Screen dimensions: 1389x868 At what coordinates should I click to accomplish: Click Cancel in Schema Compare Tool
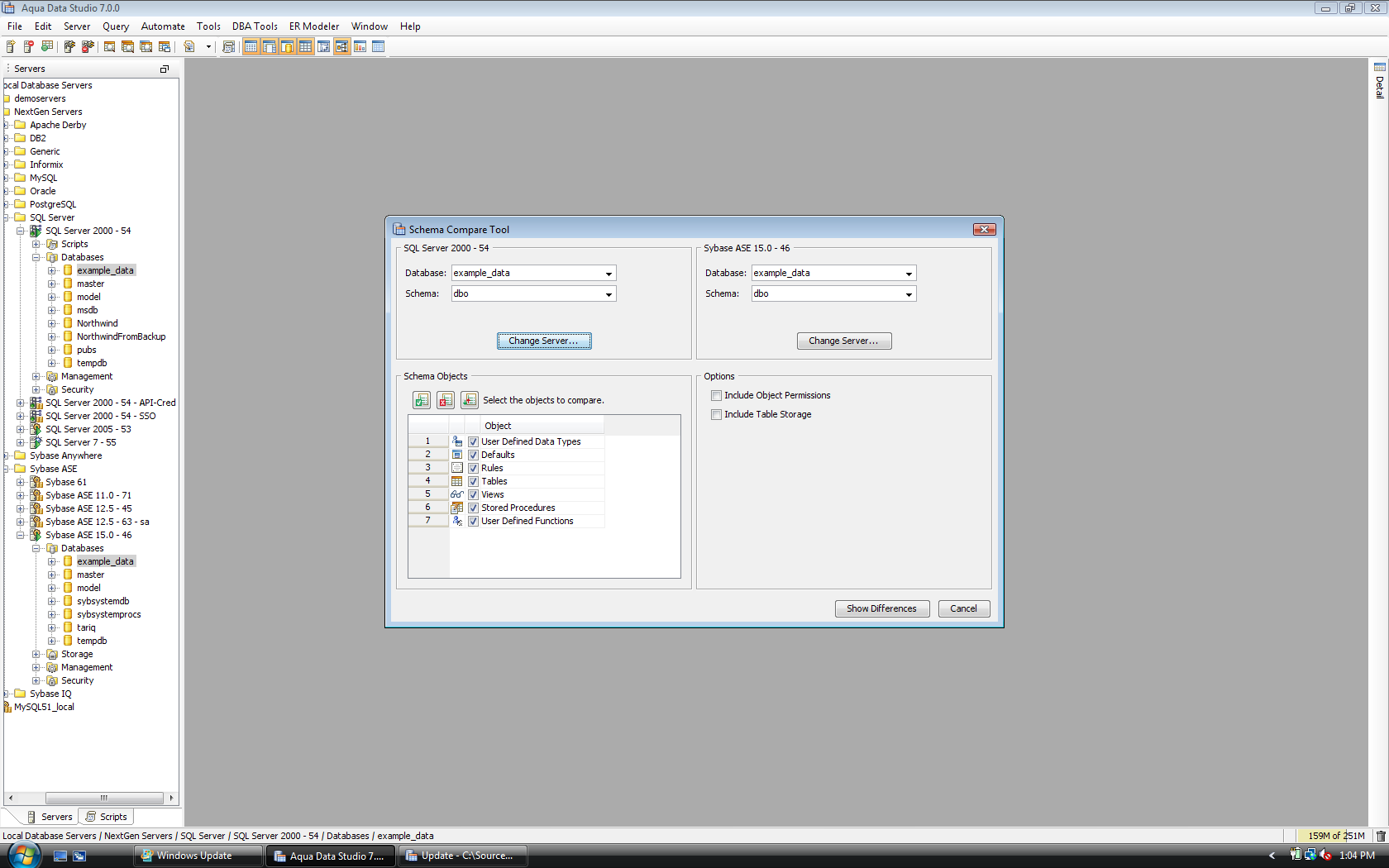click(x=964, y=608)
